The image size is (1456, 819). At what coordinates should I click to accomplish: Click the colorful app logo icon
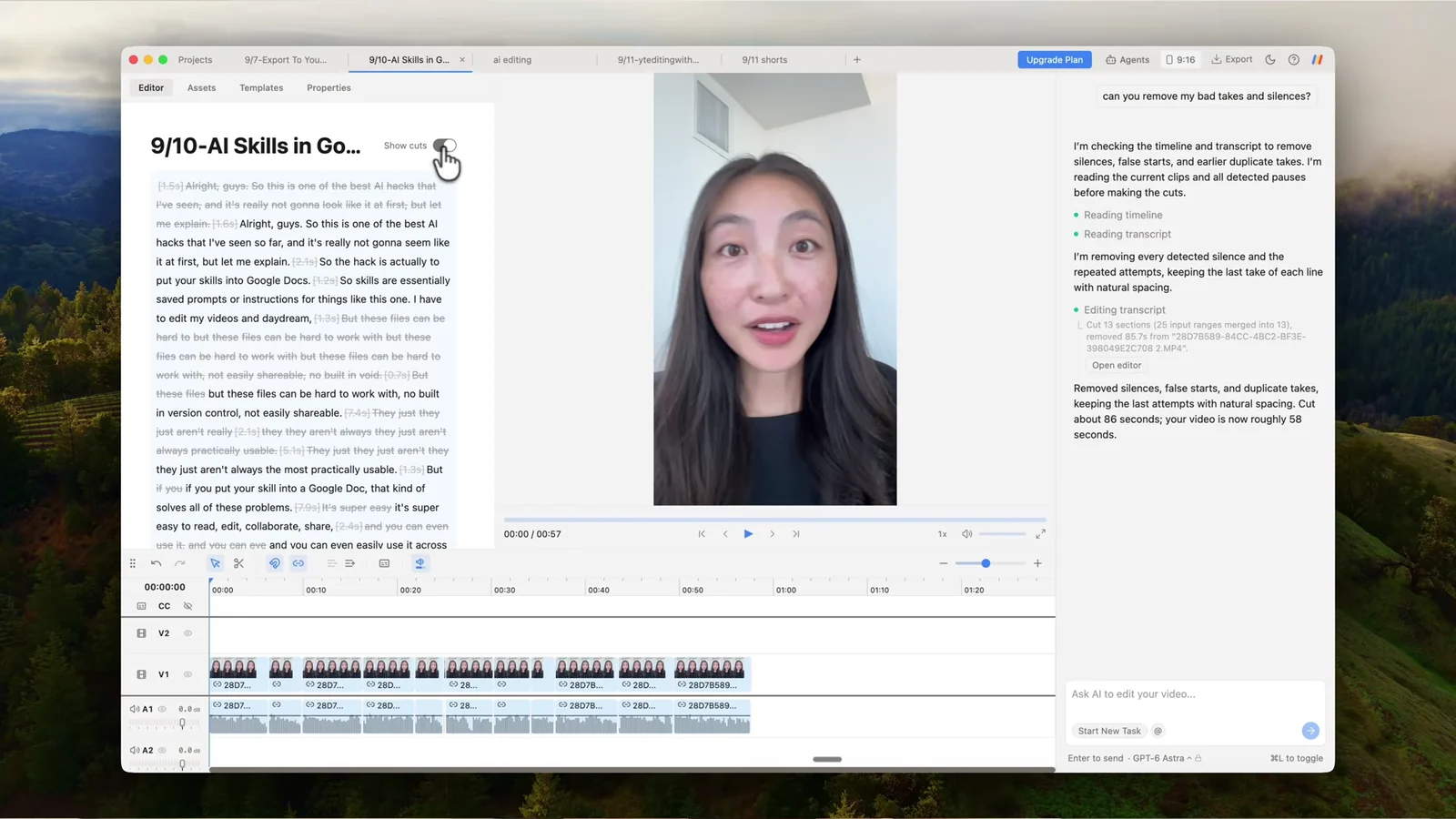[x=1317, y=60]
